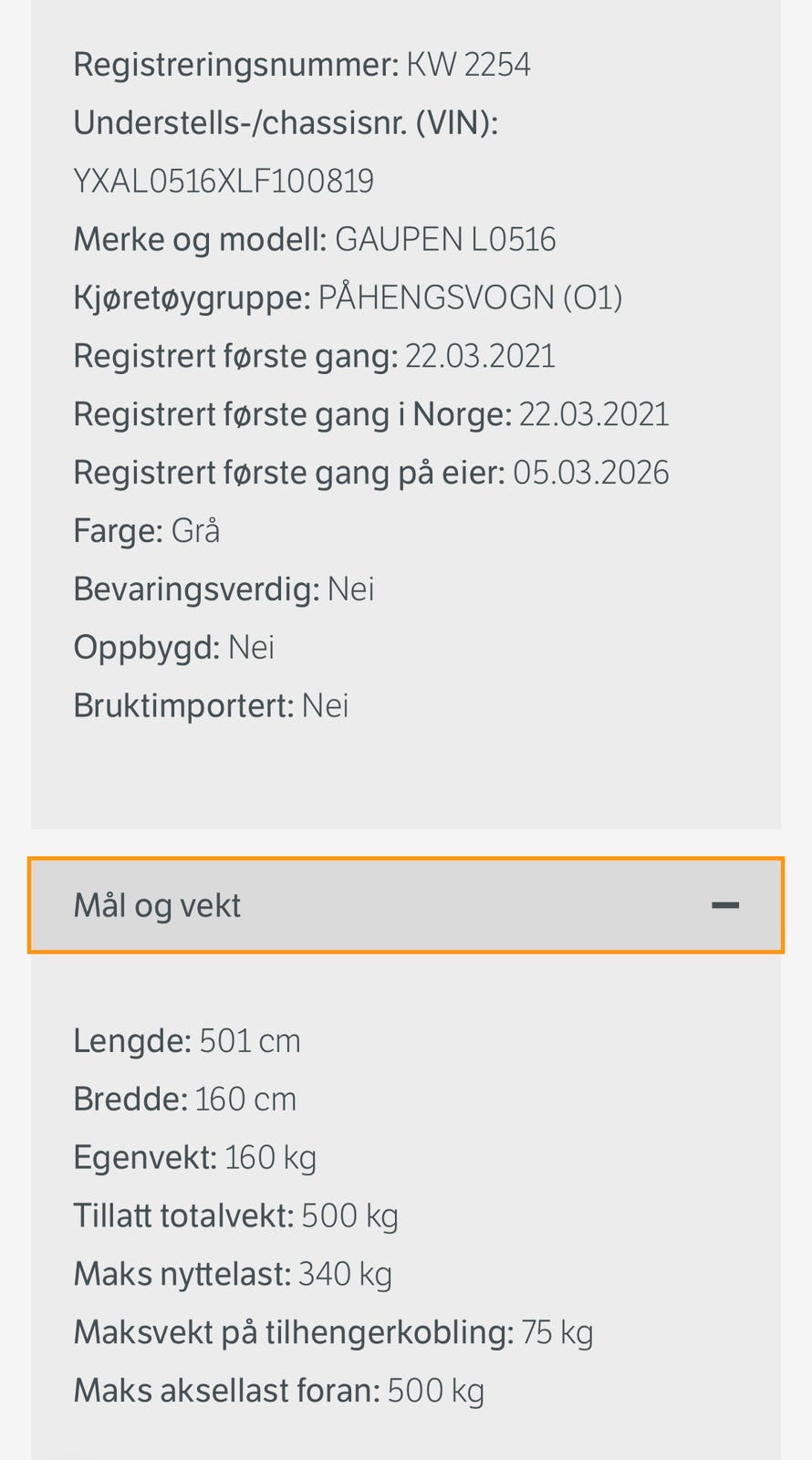
Task: Click the Registrert første gang i Norge line
Action: (370, 415)
